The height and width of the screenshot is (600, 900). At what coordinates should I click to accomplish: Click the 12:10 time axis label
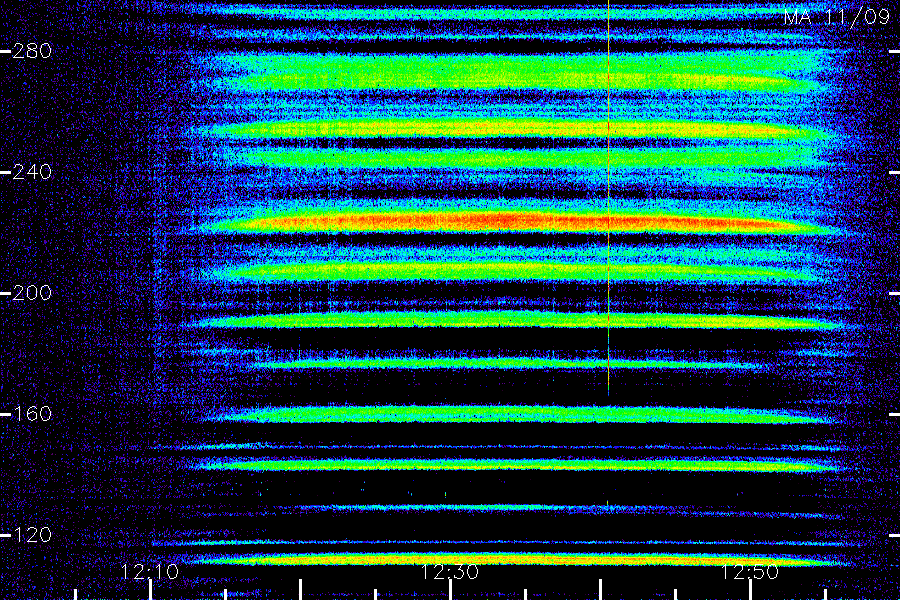click(x=150, y=572)
